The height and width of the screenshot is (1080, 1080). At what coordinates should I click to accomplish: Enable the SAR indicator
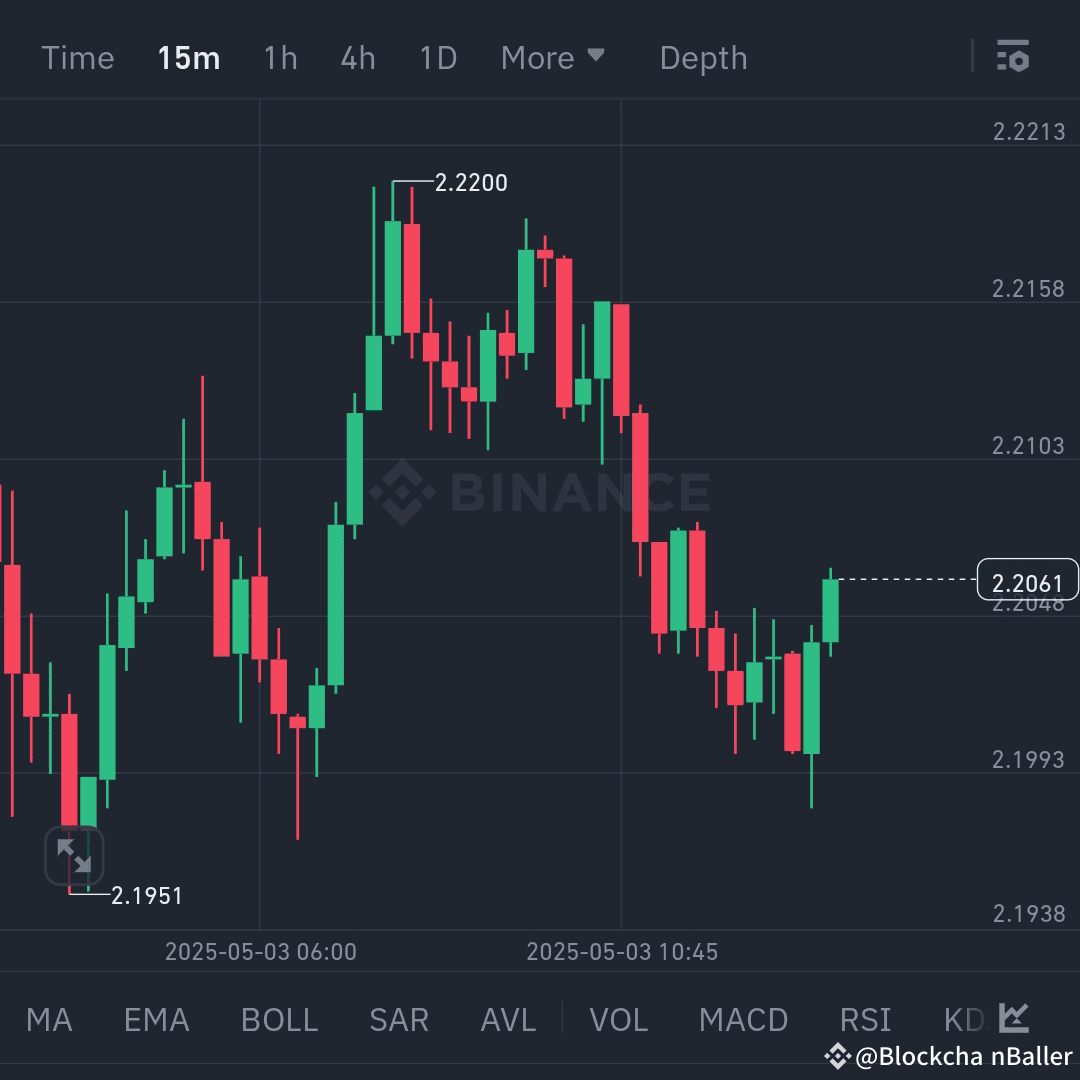[398, 1018]
